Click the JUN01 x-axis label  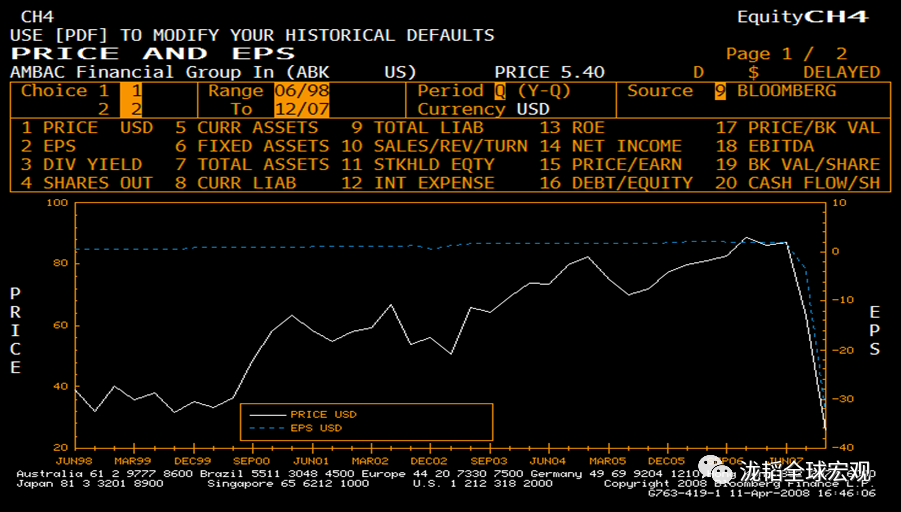(x=311, y=461)
